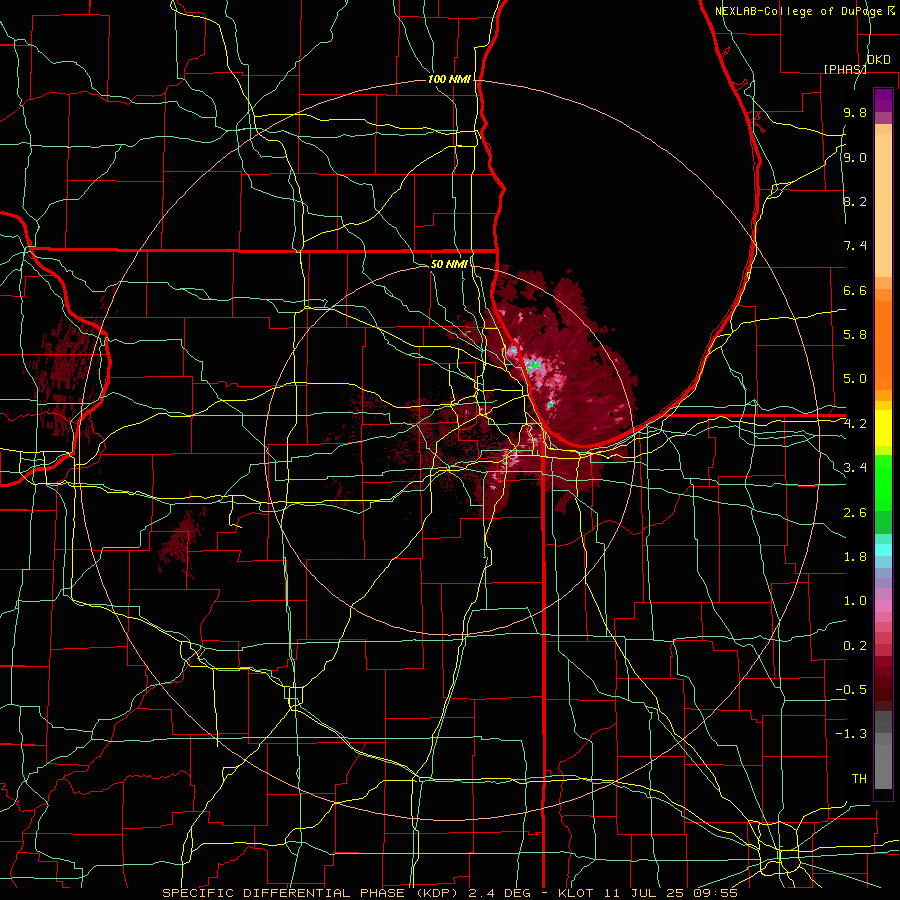Pick the yellow color bar segment near 4.2

pyautogui.click(x=883, y=428)
